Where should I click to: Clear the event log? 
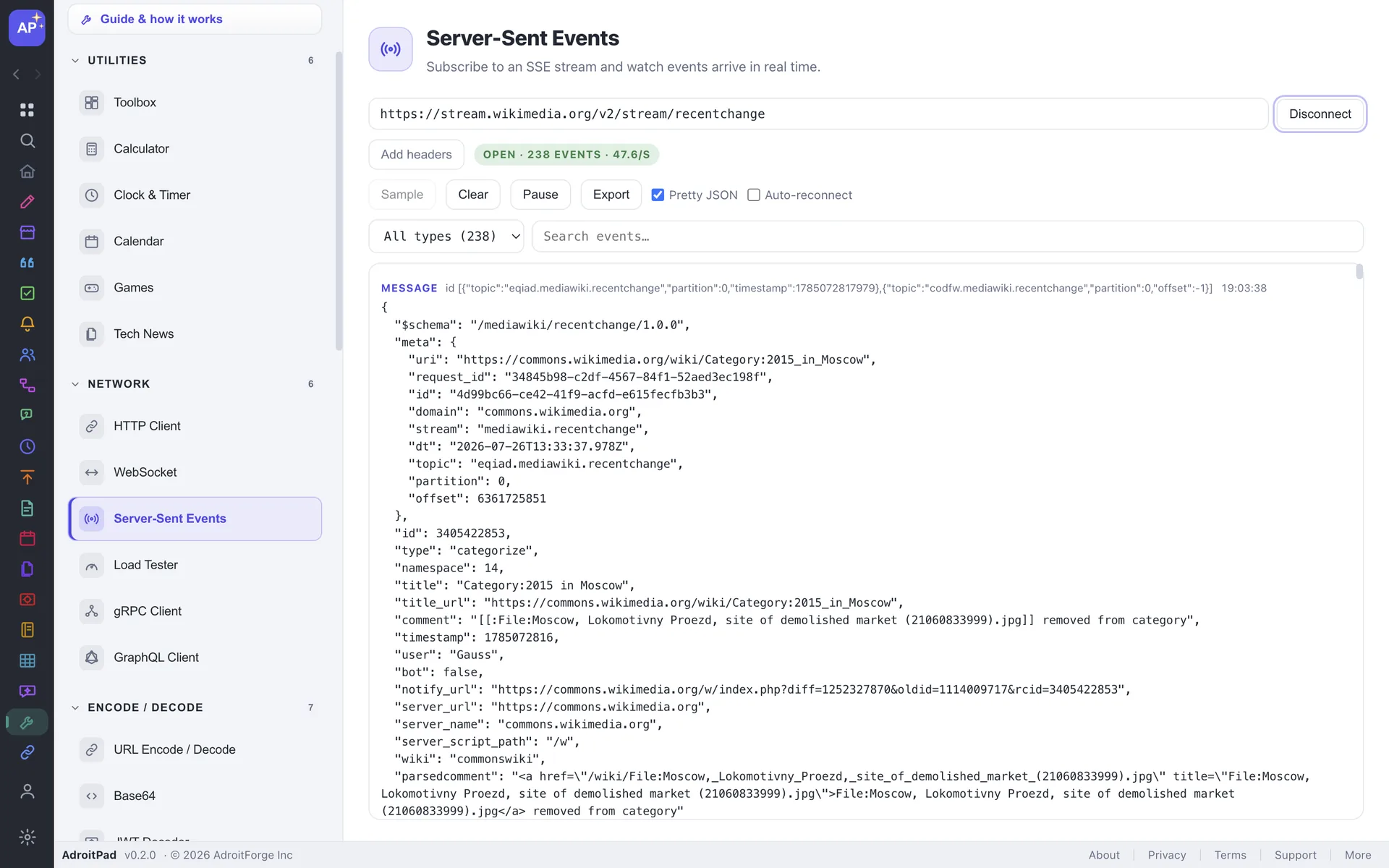pos(473,195)
